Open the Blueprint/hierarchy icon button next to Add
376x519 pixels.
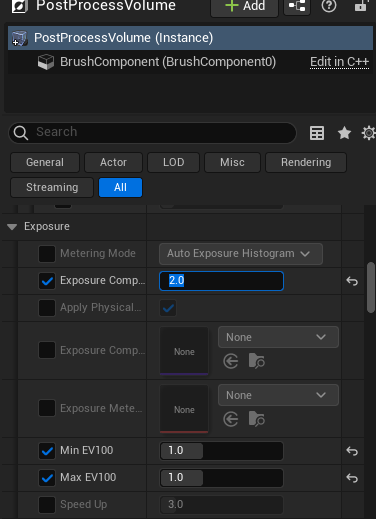tap(297, 6)
